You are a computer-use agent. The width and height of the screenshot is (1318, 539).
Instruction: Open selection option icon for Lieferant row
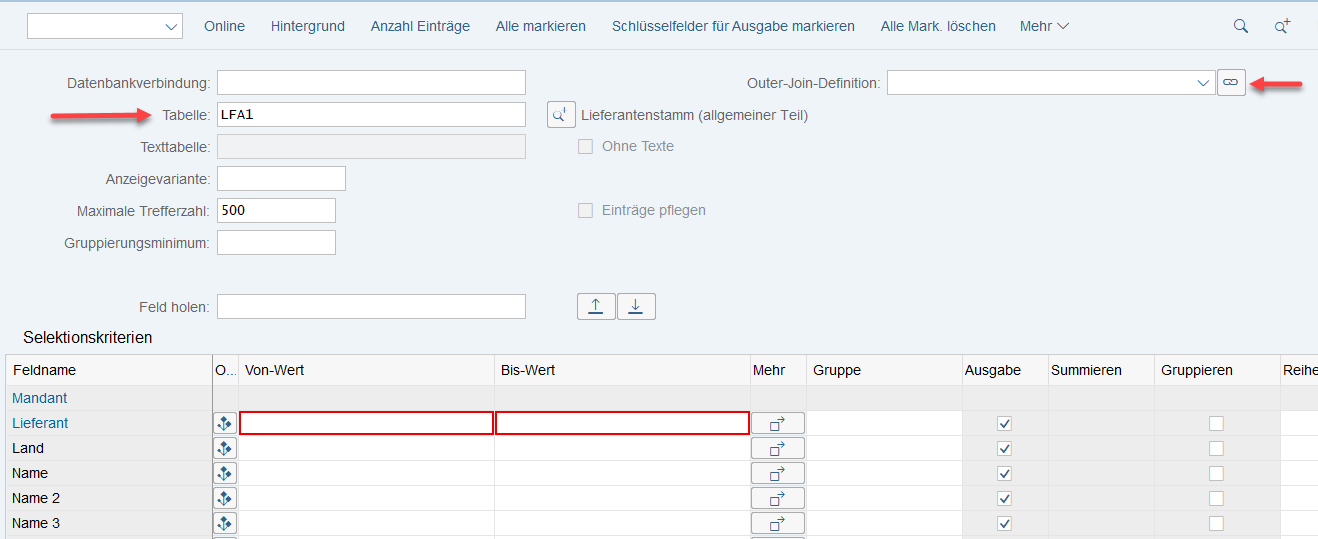tap(225, 423)
